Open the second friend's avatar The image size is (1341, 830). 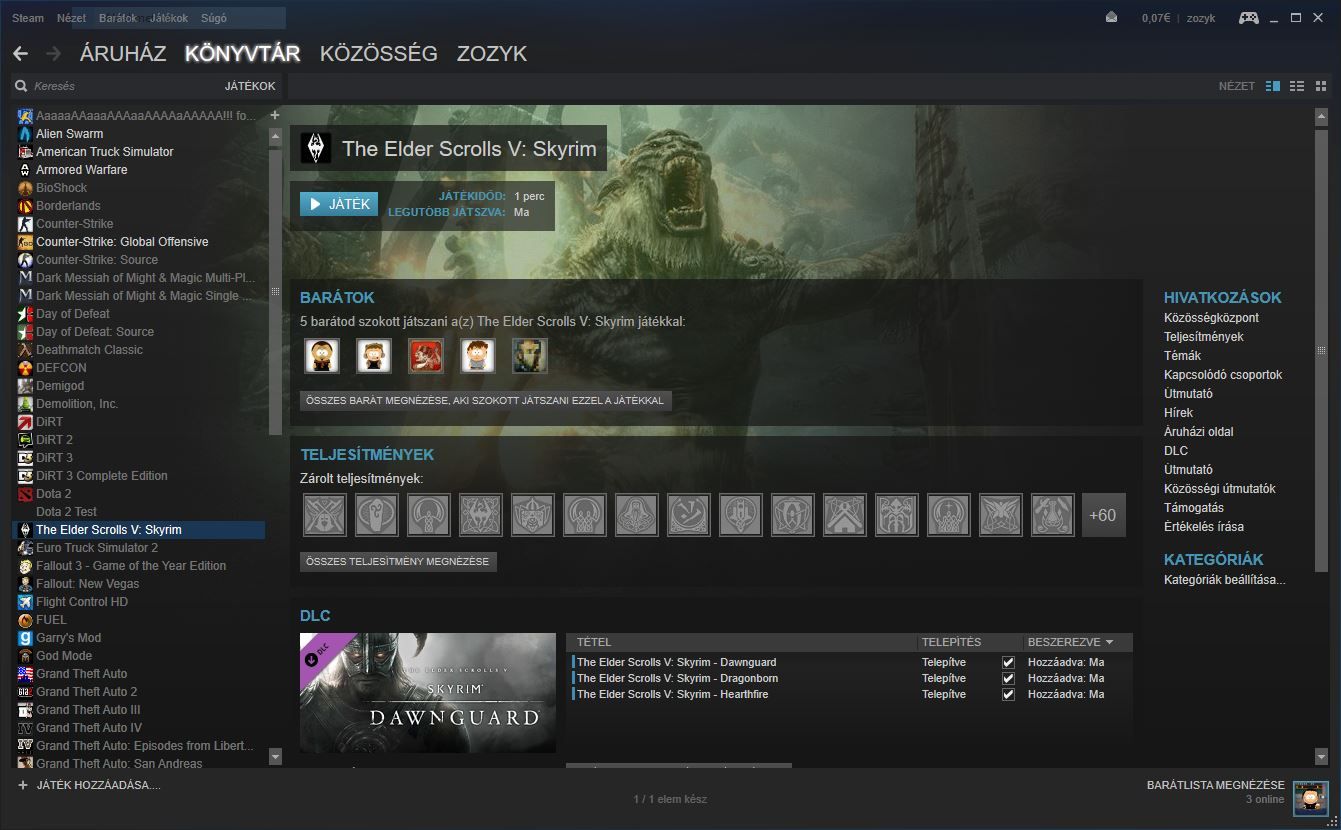(374, 355)
